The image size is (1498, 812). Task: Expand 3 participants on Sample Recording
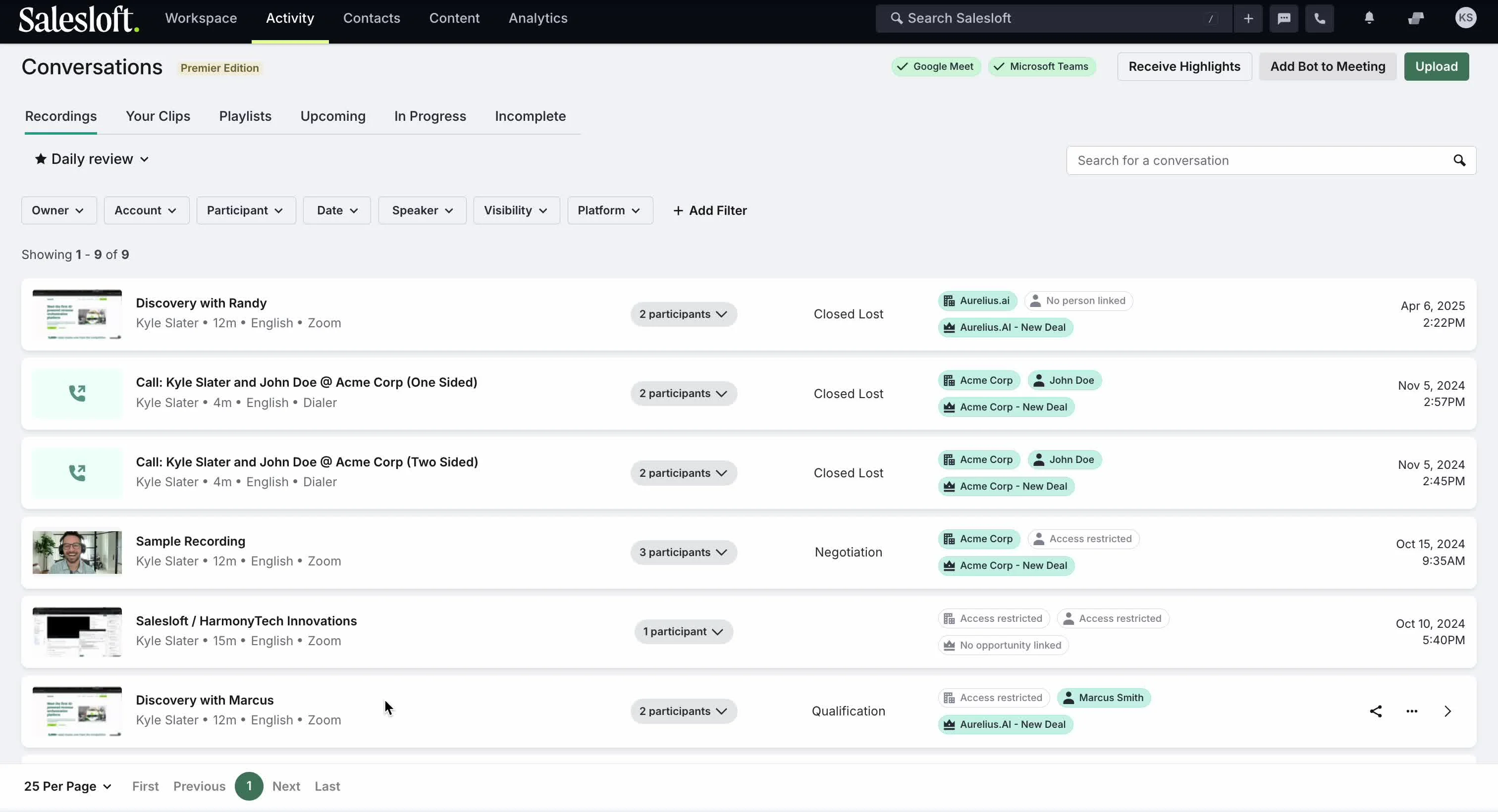coord(683,552)
